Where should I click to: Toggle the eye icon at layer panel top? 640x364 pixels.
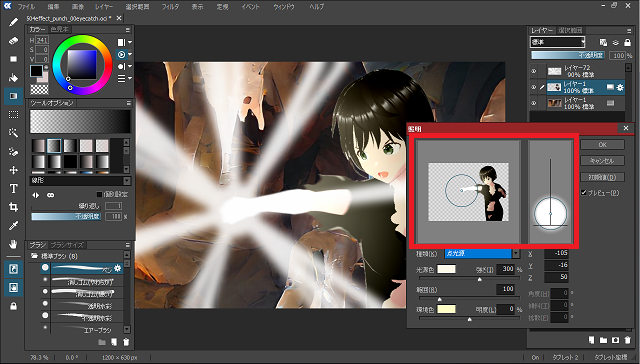[x=615, y=42]
